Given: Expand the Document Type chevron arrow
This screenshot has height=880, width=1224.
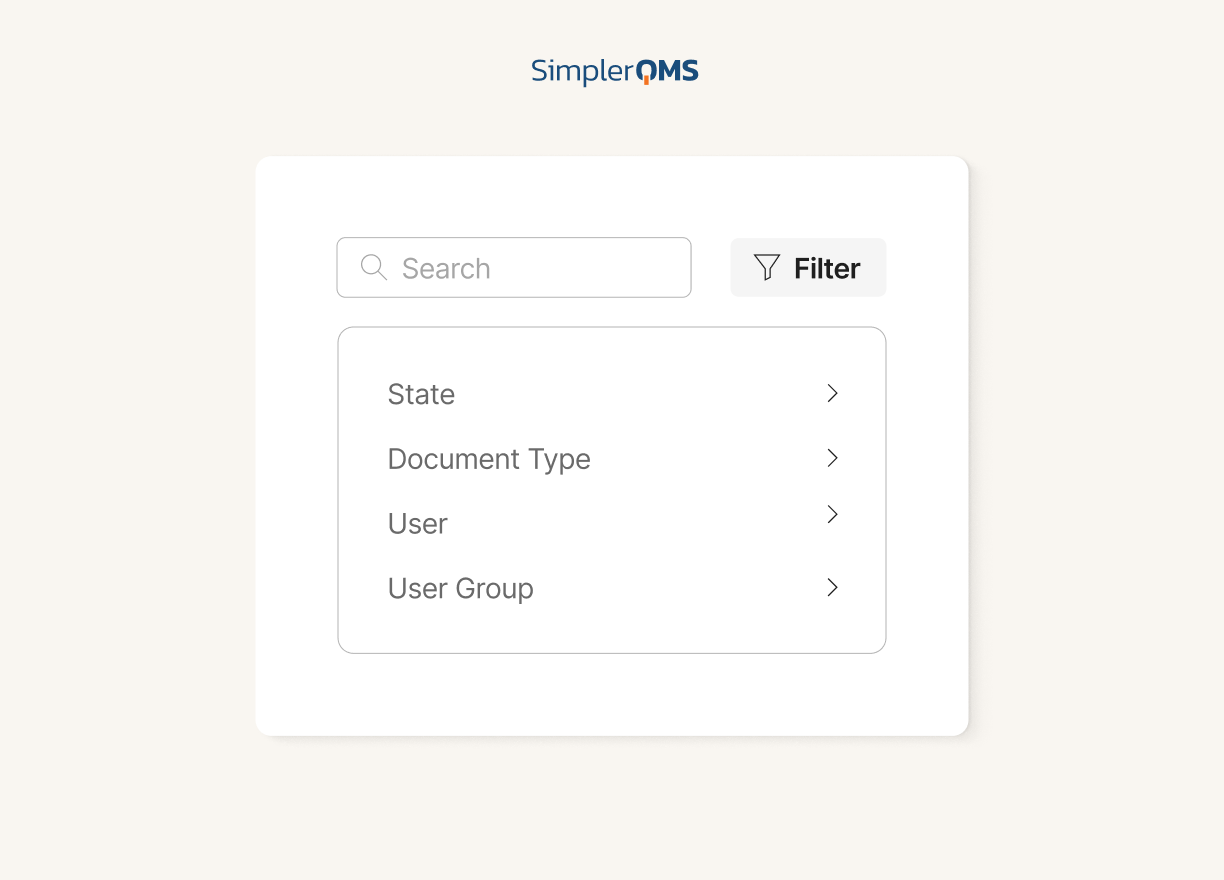Looking at the screenshot, I should [832, 458].
